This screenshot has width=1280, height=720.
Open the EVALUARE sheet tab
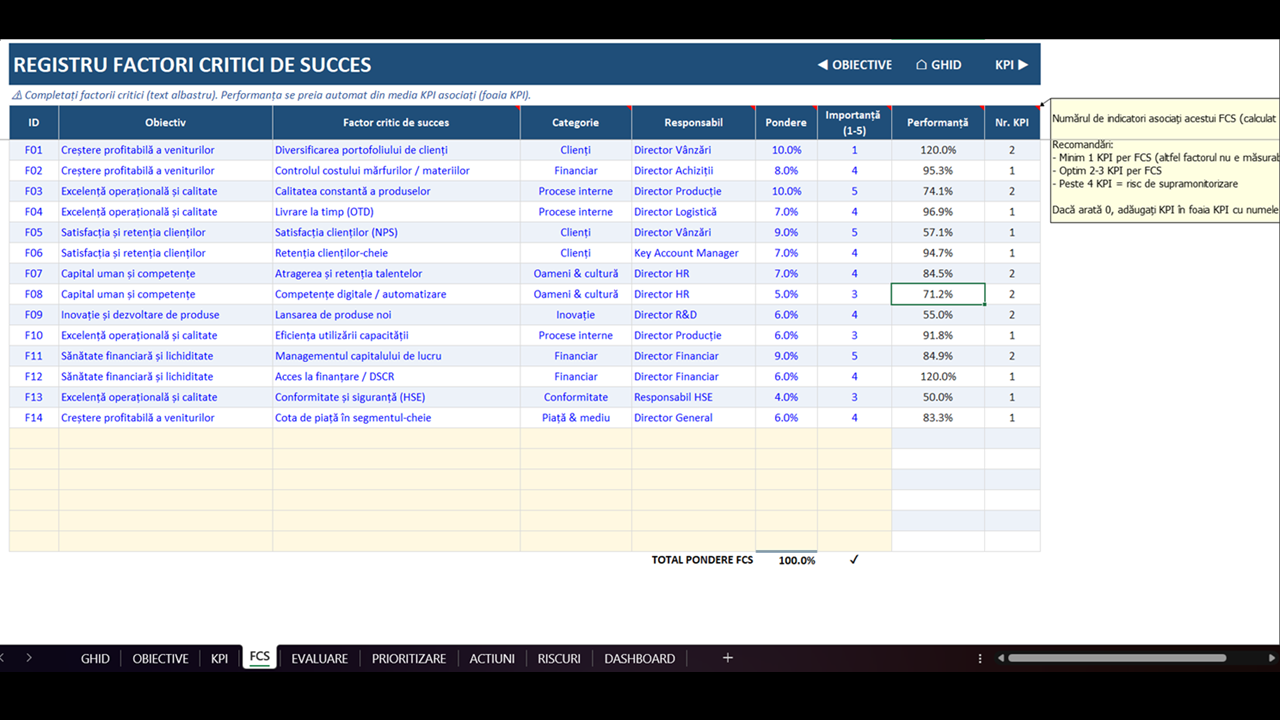click(319, 658)
